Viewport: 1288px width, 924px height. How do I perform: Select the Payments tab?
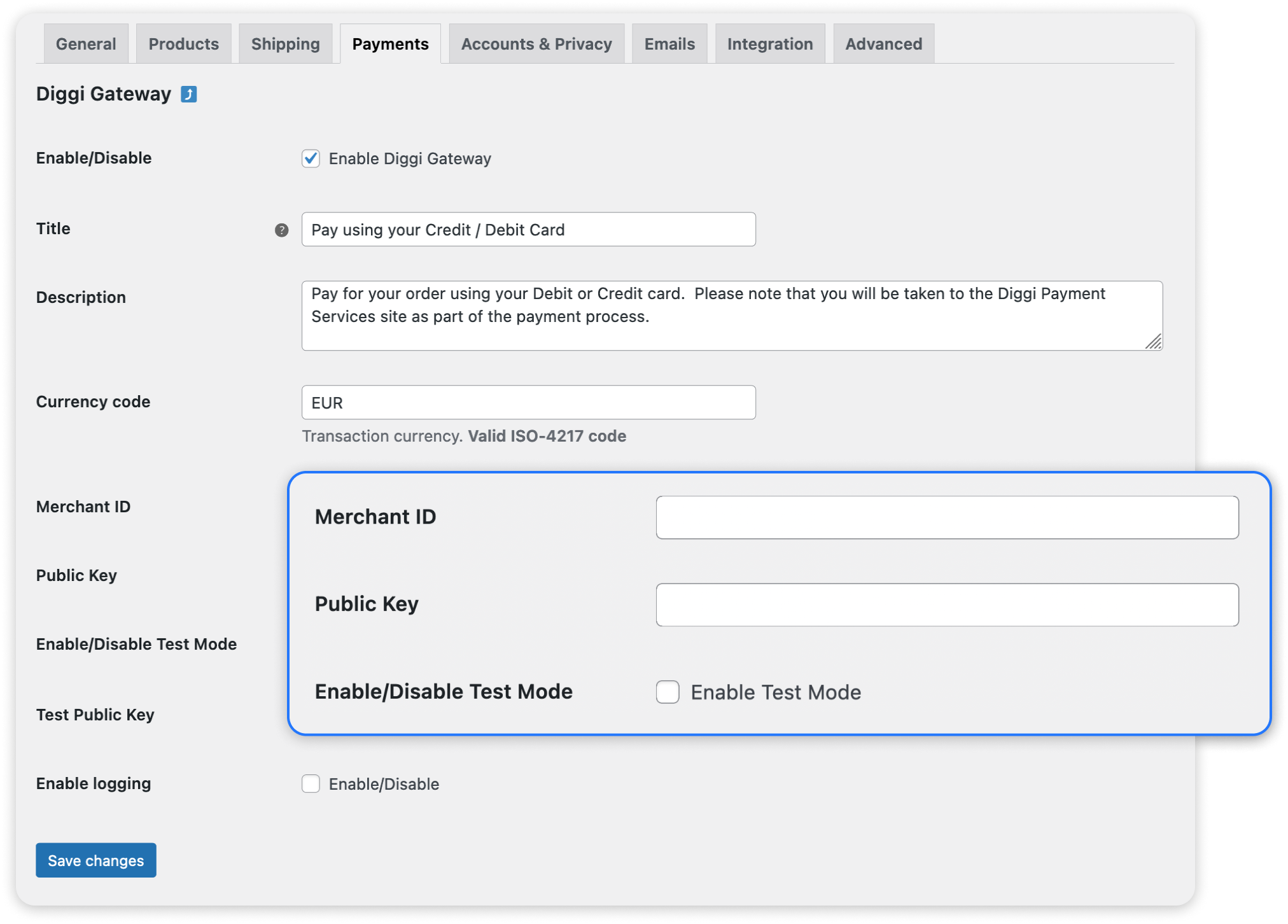click(390, 44)
